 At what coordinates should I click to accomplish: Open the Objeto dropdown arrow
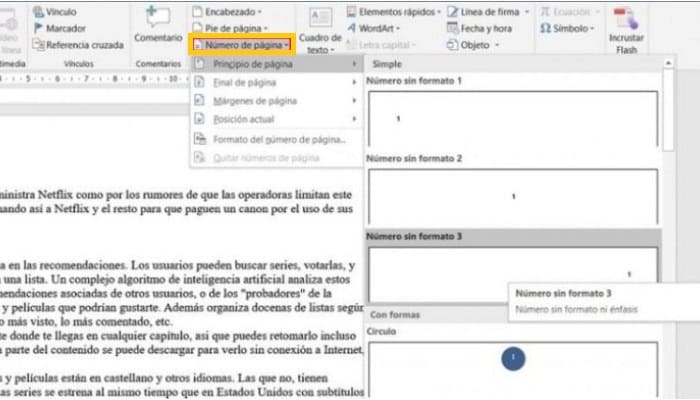tap(496, 46)
